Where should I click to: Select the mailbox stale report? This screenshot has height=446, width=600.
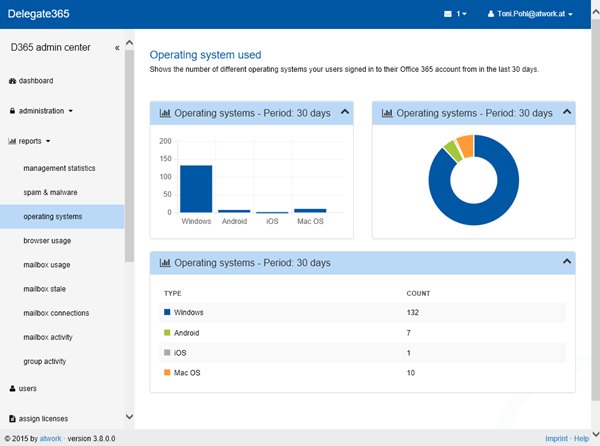pos(47,289)
